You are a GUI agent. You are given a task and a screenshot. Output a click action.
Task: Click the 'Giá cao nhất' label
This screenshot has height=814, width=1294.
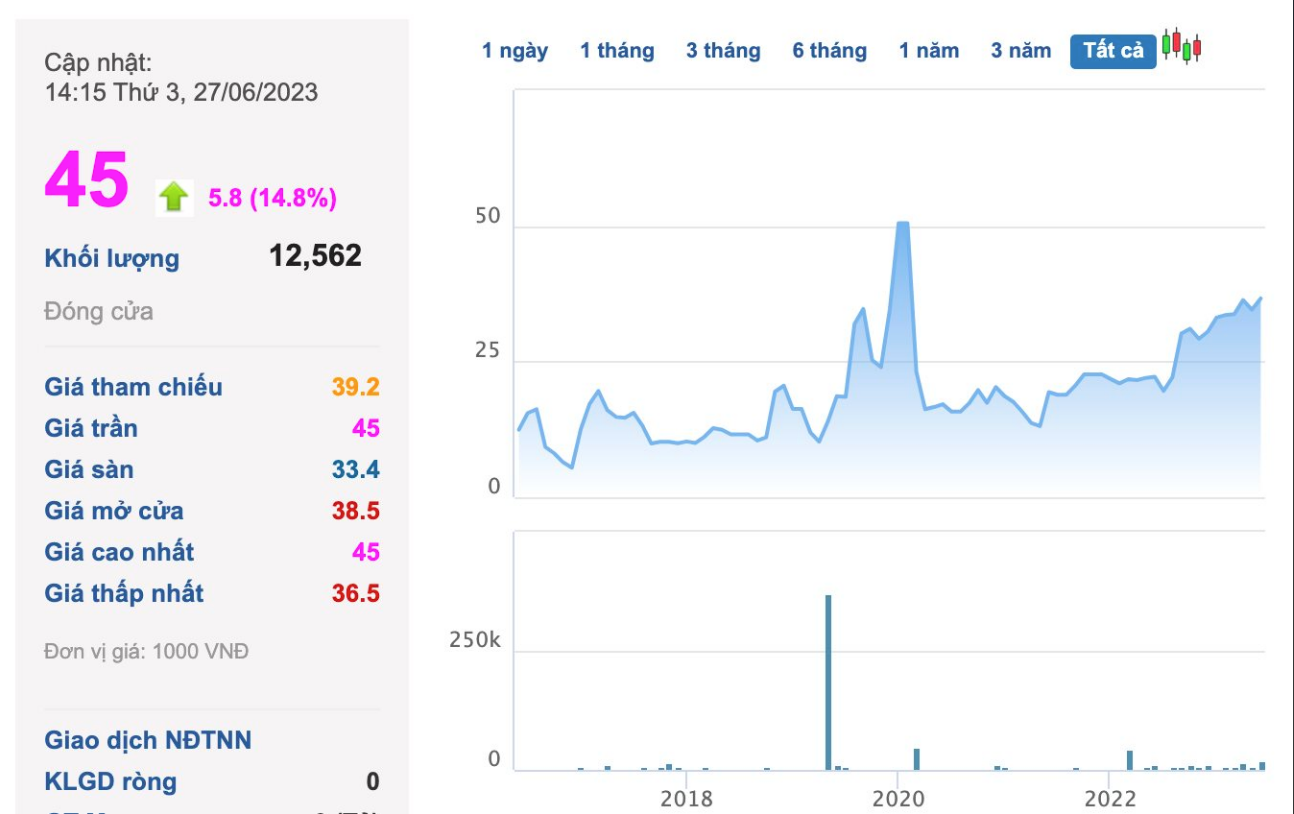[x=119, y=552]
